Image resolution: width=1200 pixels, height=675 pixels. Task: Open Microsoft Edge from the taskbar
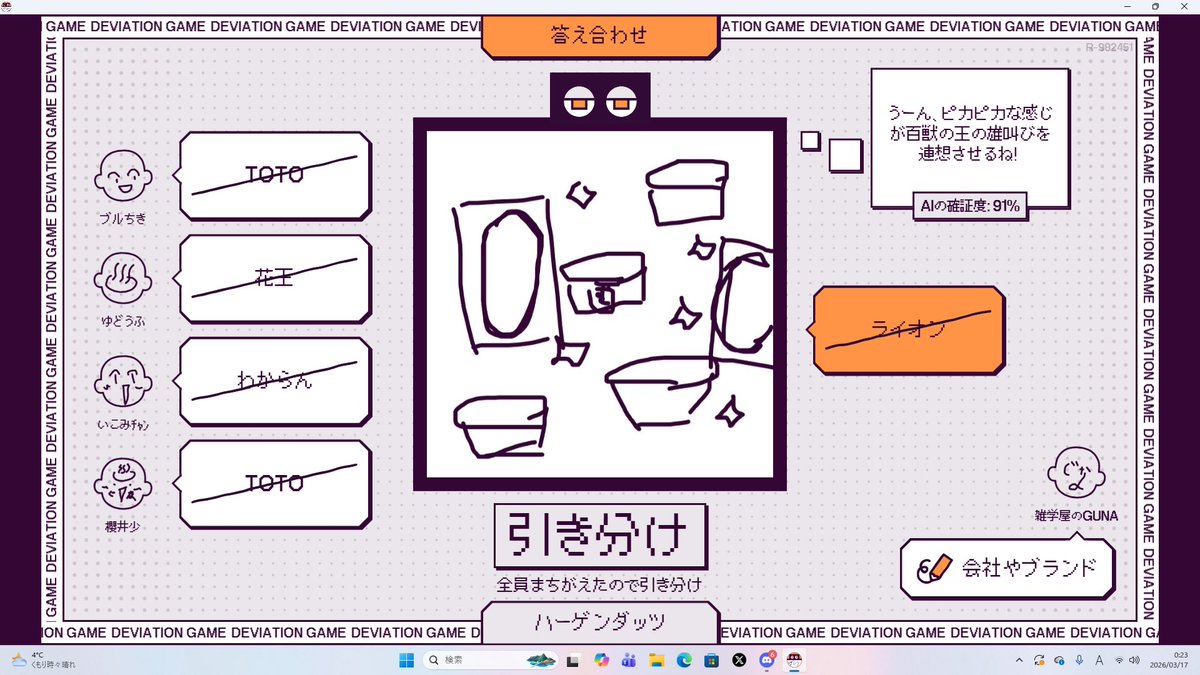click(684, 660)
